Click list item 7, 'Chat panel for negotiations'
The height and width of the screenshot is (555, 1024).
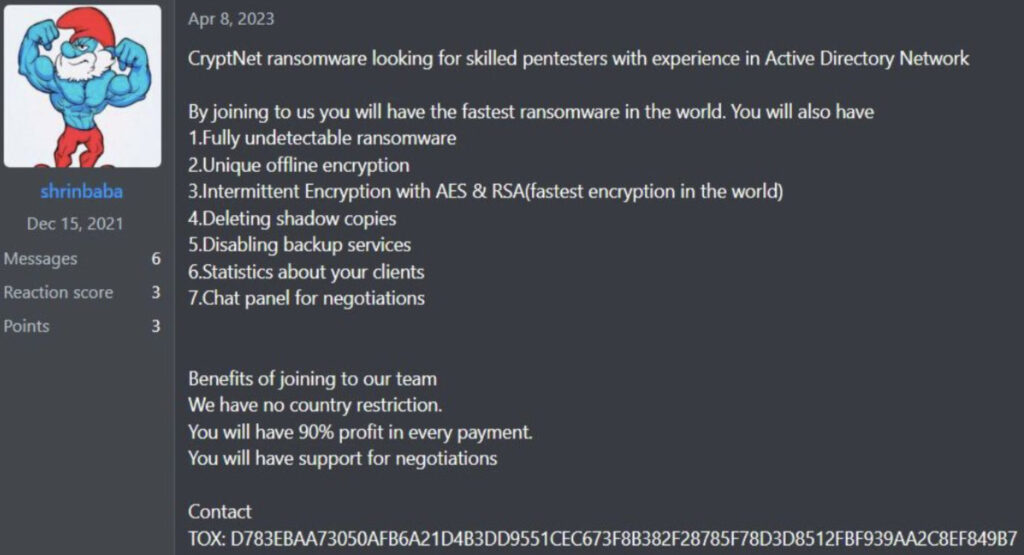306,298
